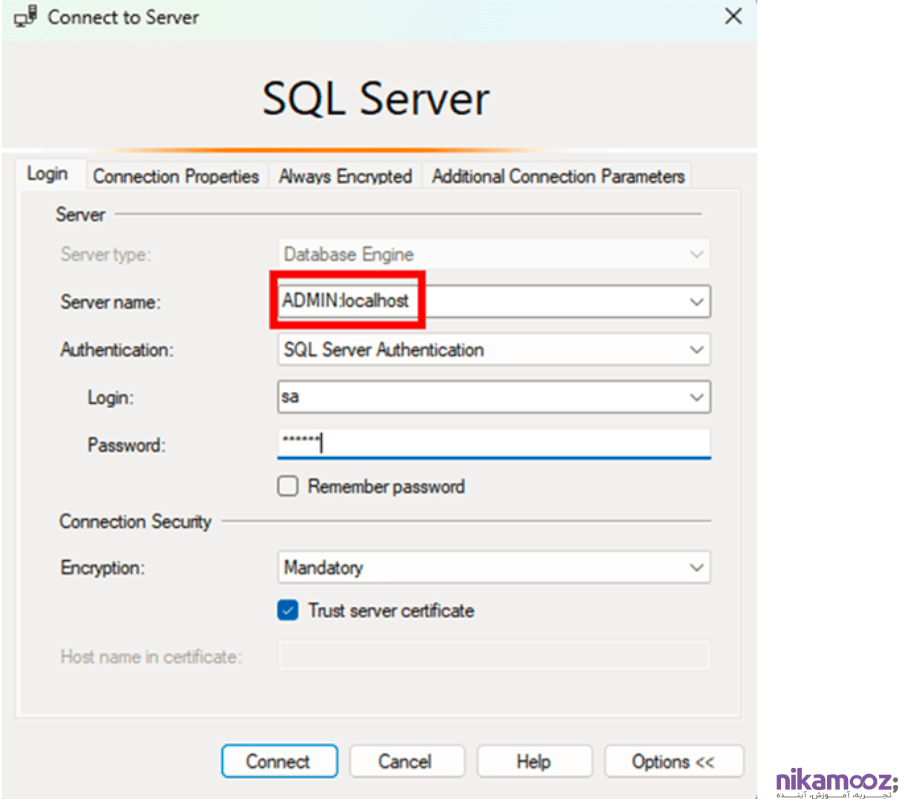Expand the Server name dropdown arrow

696,301
